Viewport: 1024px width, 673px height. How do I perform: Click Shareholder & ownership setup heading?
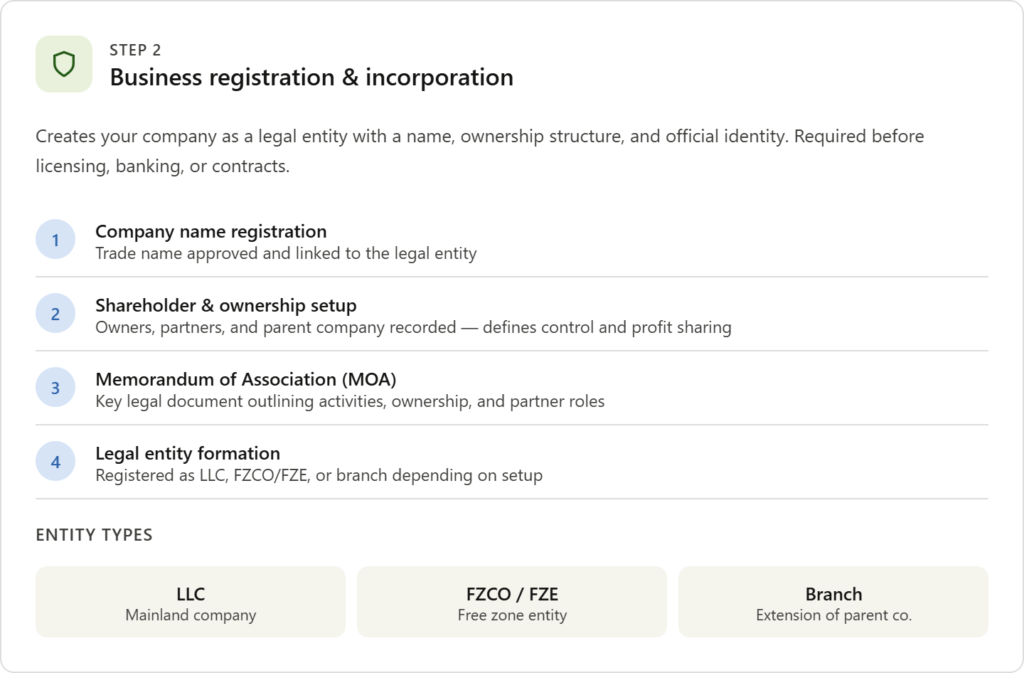(226, 305)
